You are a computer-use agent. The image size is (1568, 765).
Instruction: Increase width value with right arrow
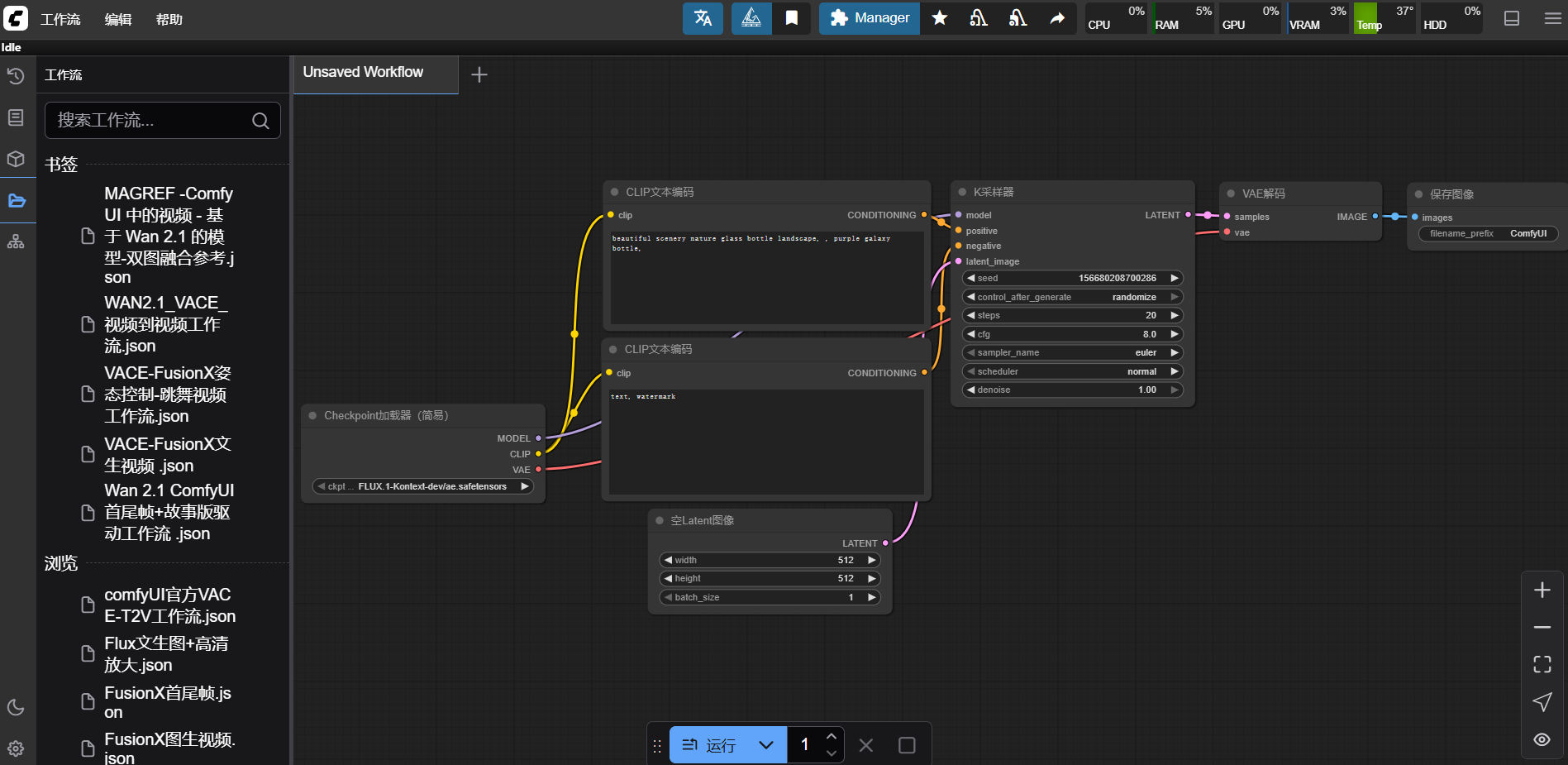(871, 560)
